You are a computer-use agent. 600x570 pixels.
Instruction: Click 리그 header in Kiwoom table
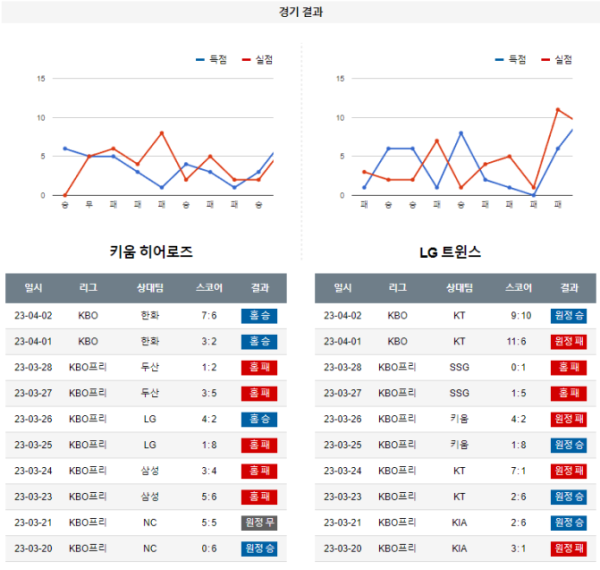pyautogui.click(x=88, y=288)
